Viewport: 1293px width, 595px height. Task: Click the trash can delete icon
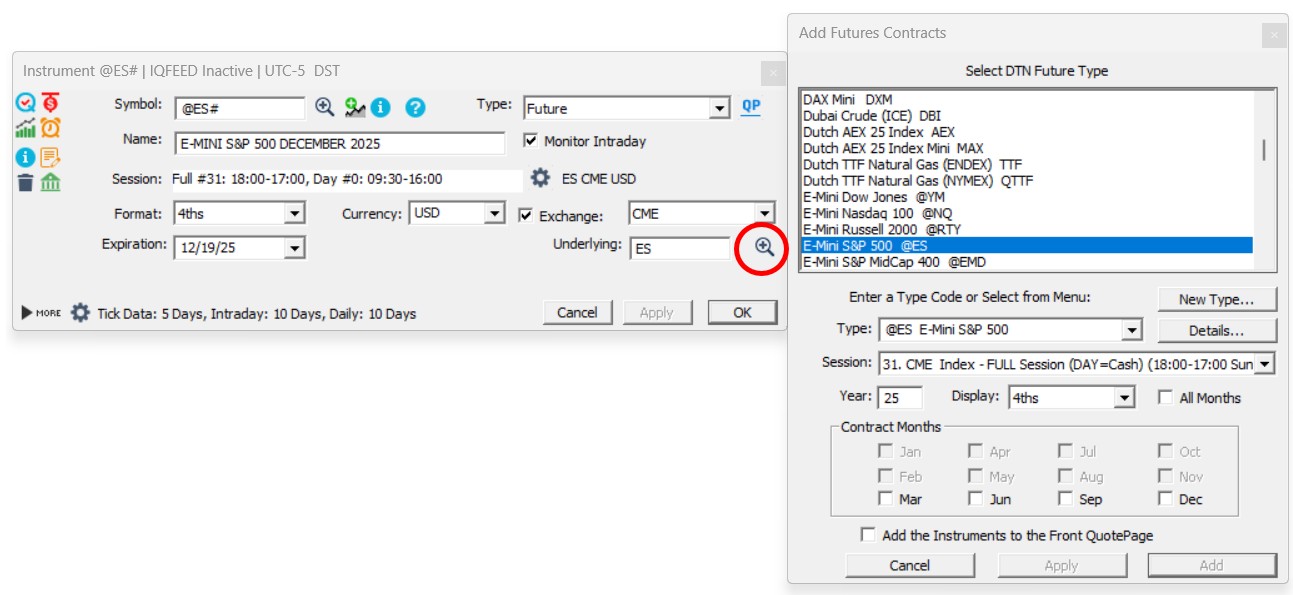pyautogui.click(x=25, y=182)
